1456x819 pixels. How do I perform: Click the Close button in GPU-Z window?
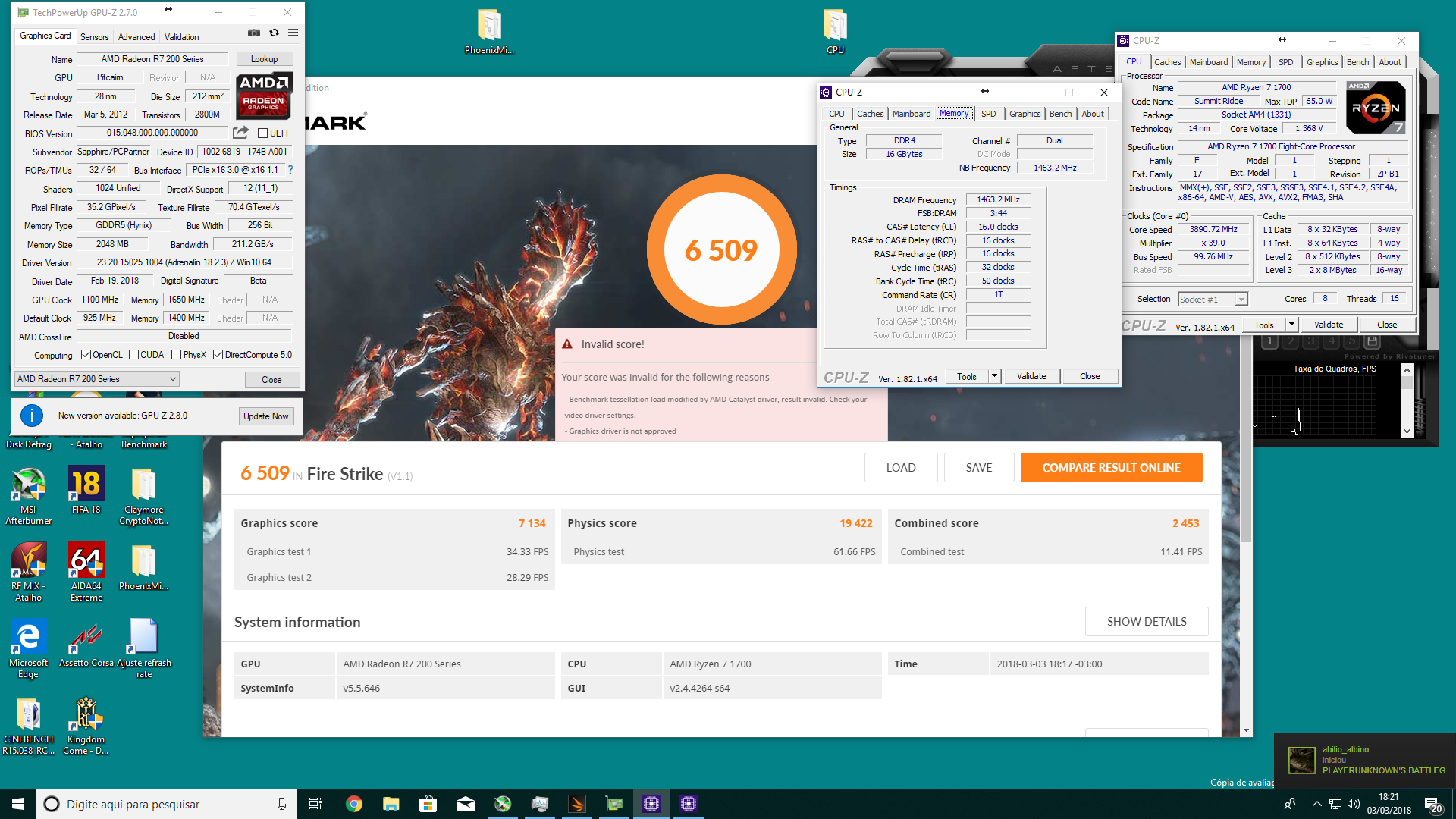point(271,380)
